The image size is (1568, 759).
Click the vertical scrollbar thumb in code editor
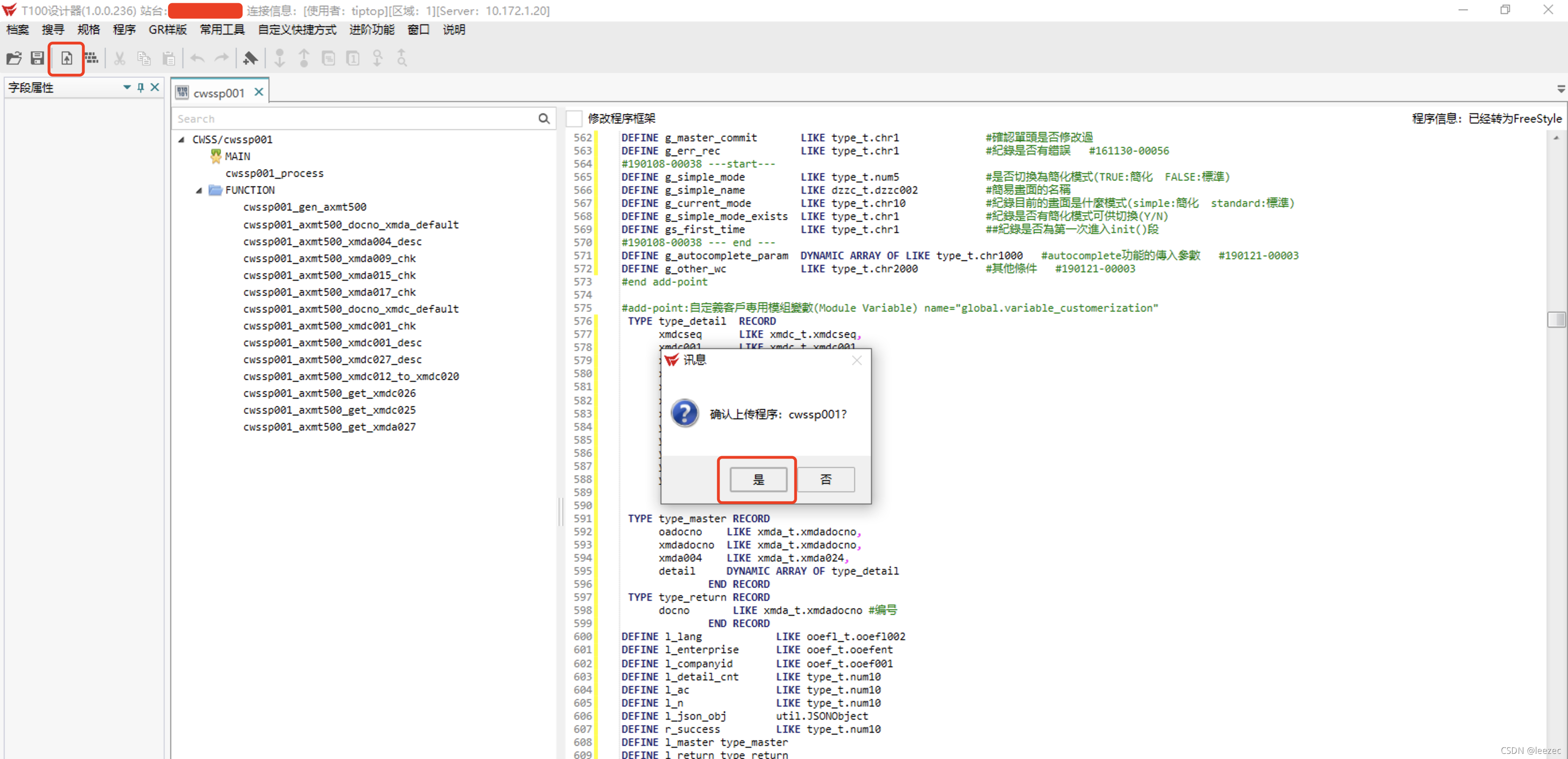point(1555,319)
